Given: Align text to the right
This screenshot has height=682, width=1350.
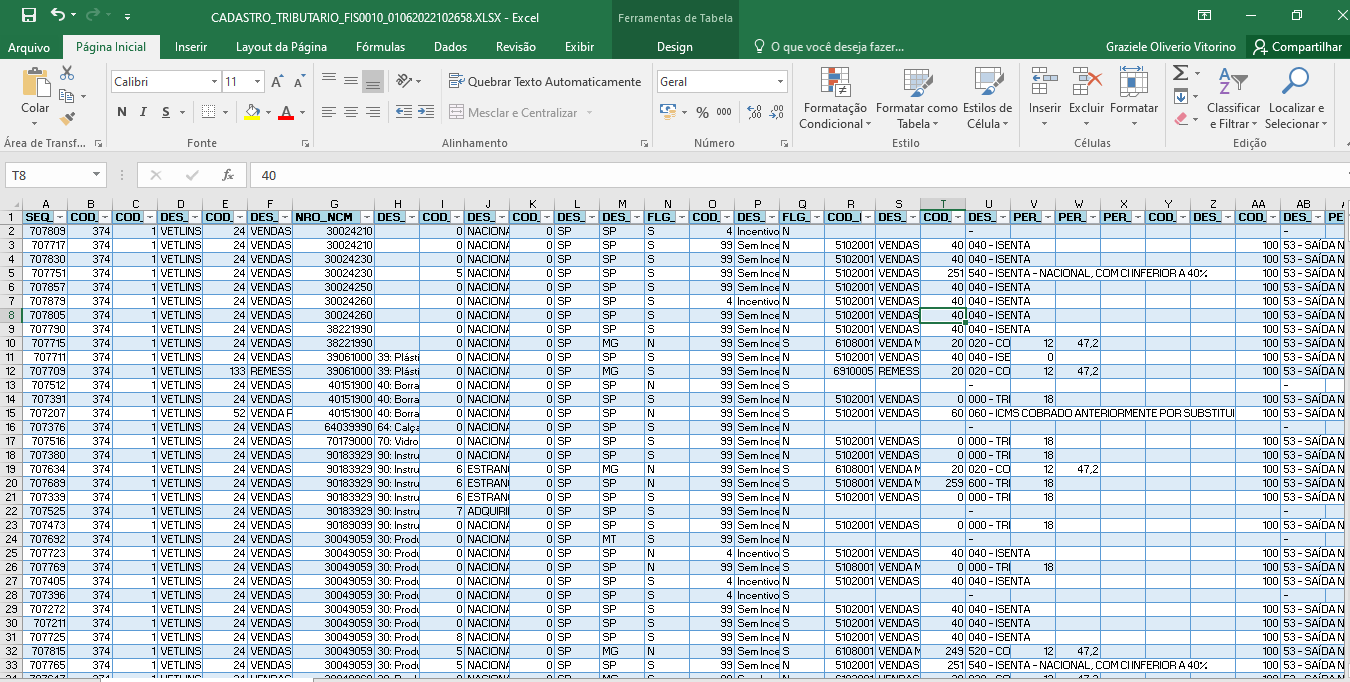Looking at the screenshot, I should pyautogui.click(x=373, y=112).
